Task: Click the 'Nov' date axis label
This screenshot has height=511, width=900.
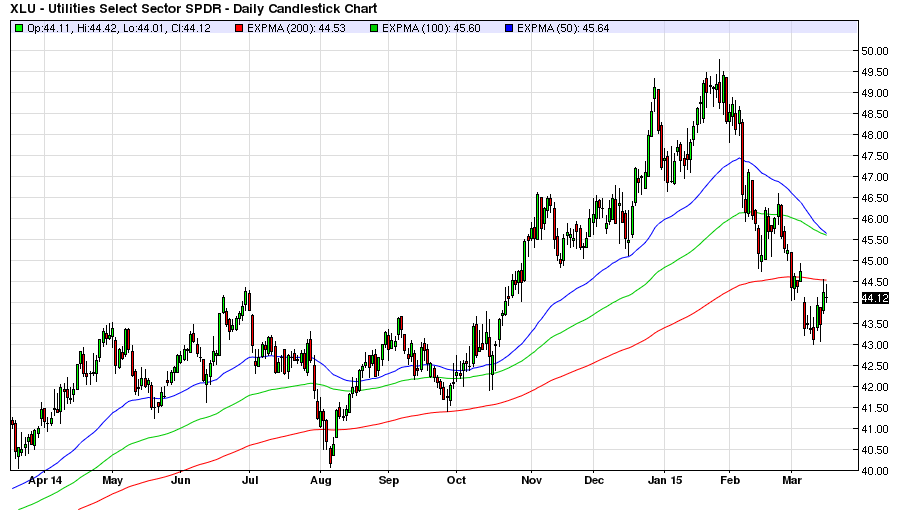Action: [532, 481]
